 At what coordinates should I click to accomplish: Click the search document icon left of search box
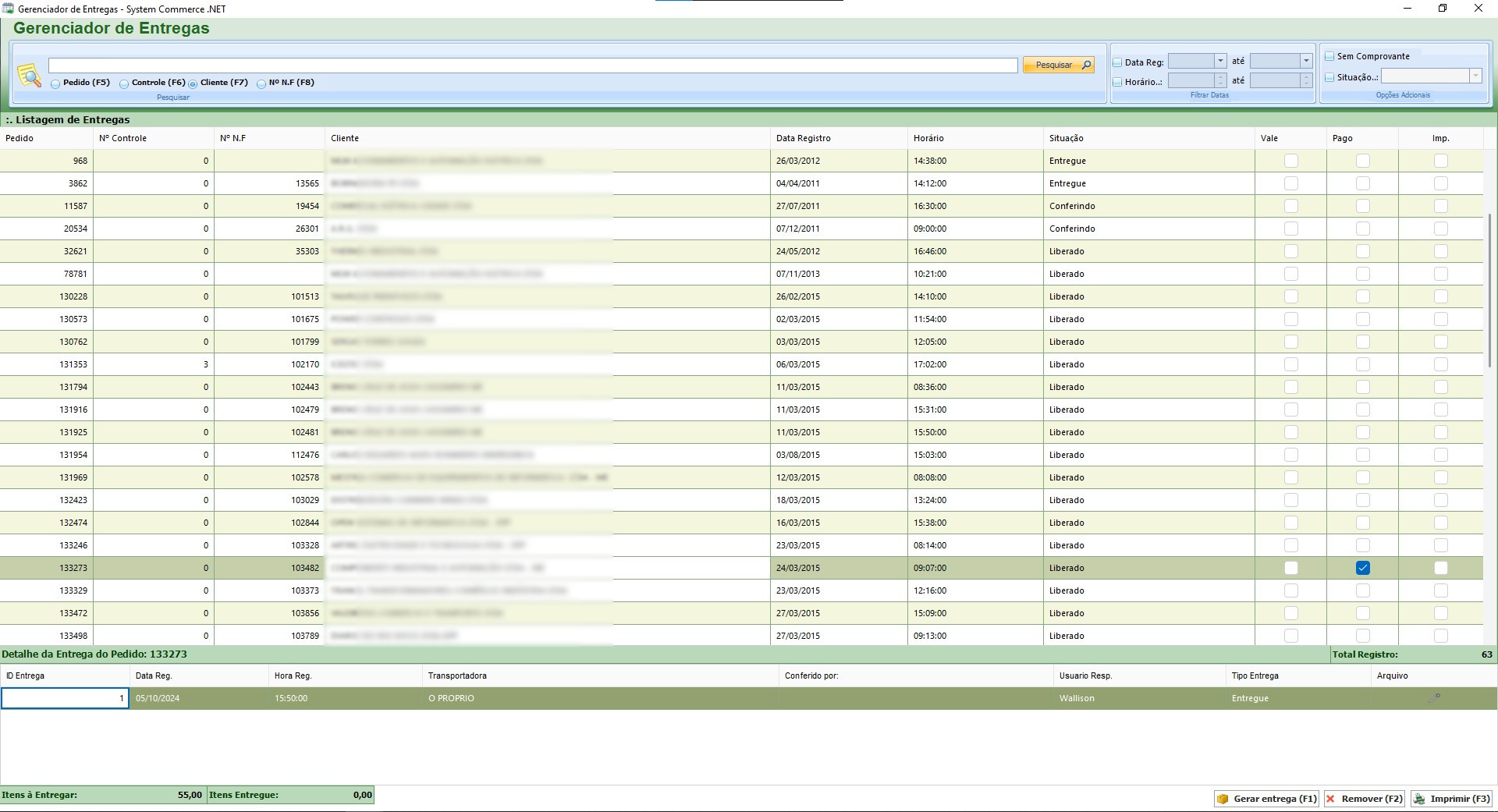tap(29, 76)
